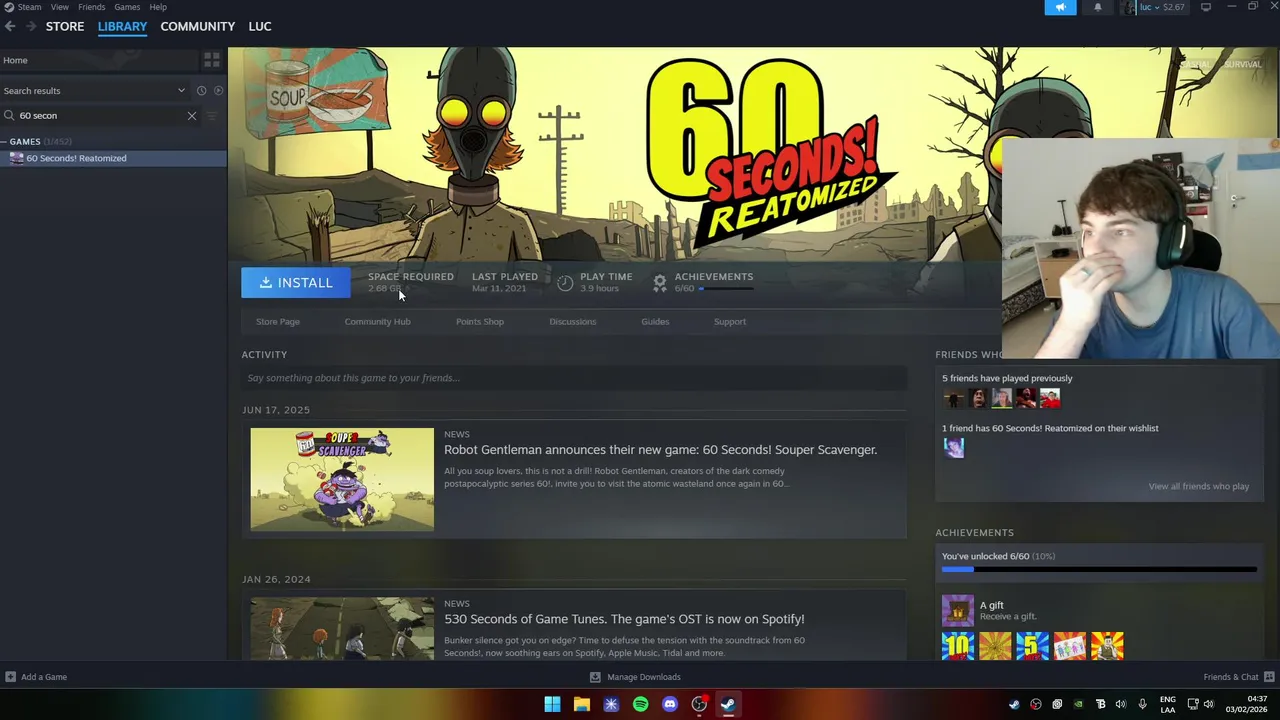The height and width of the screenshot is (720, 1280).
Task: Click the achievements progress bar
Action: (x=1099, y=570)
